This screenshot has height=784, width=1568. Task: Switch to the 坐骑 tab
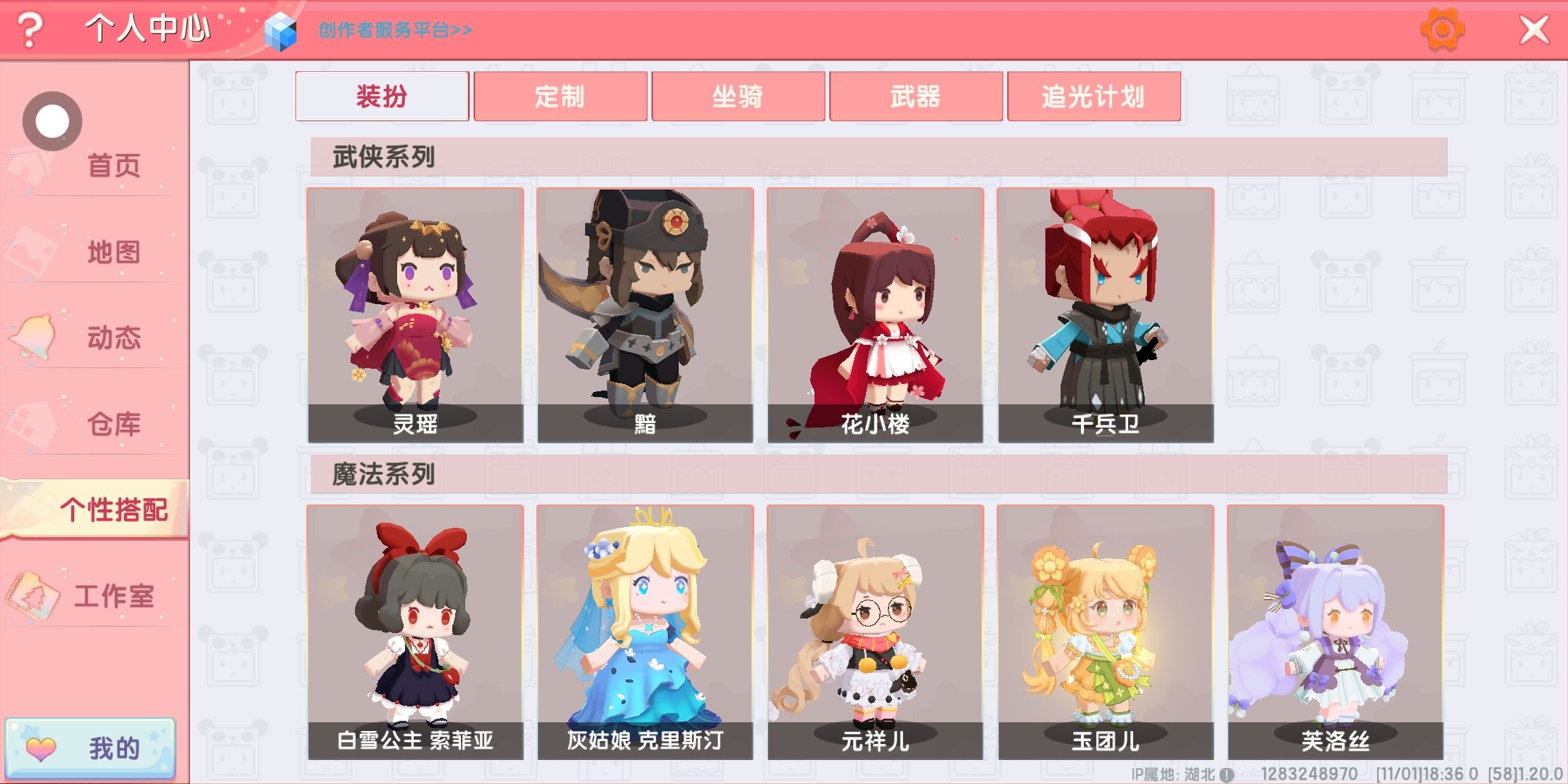click(738, 96)
